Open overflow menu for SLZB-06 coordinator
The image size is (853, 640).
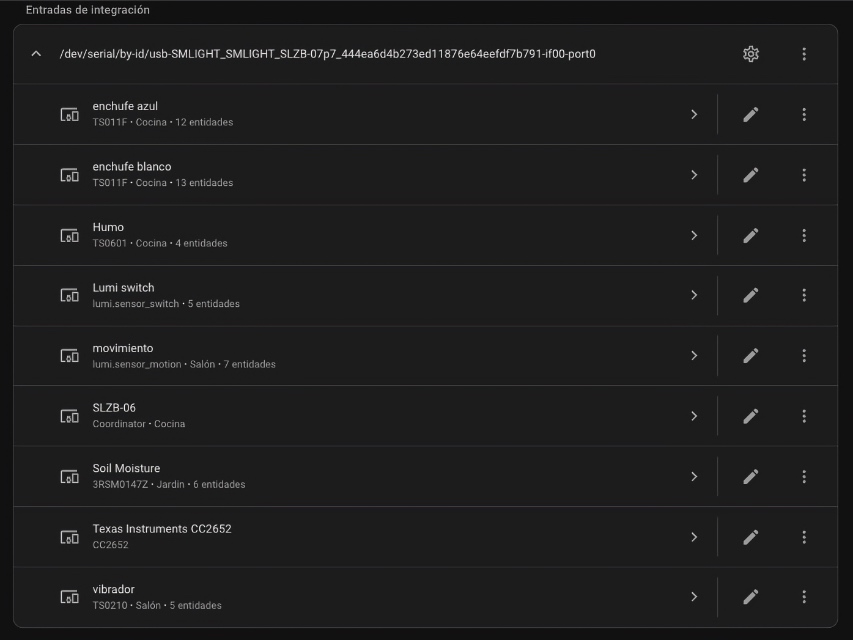(x=804, y=416)
